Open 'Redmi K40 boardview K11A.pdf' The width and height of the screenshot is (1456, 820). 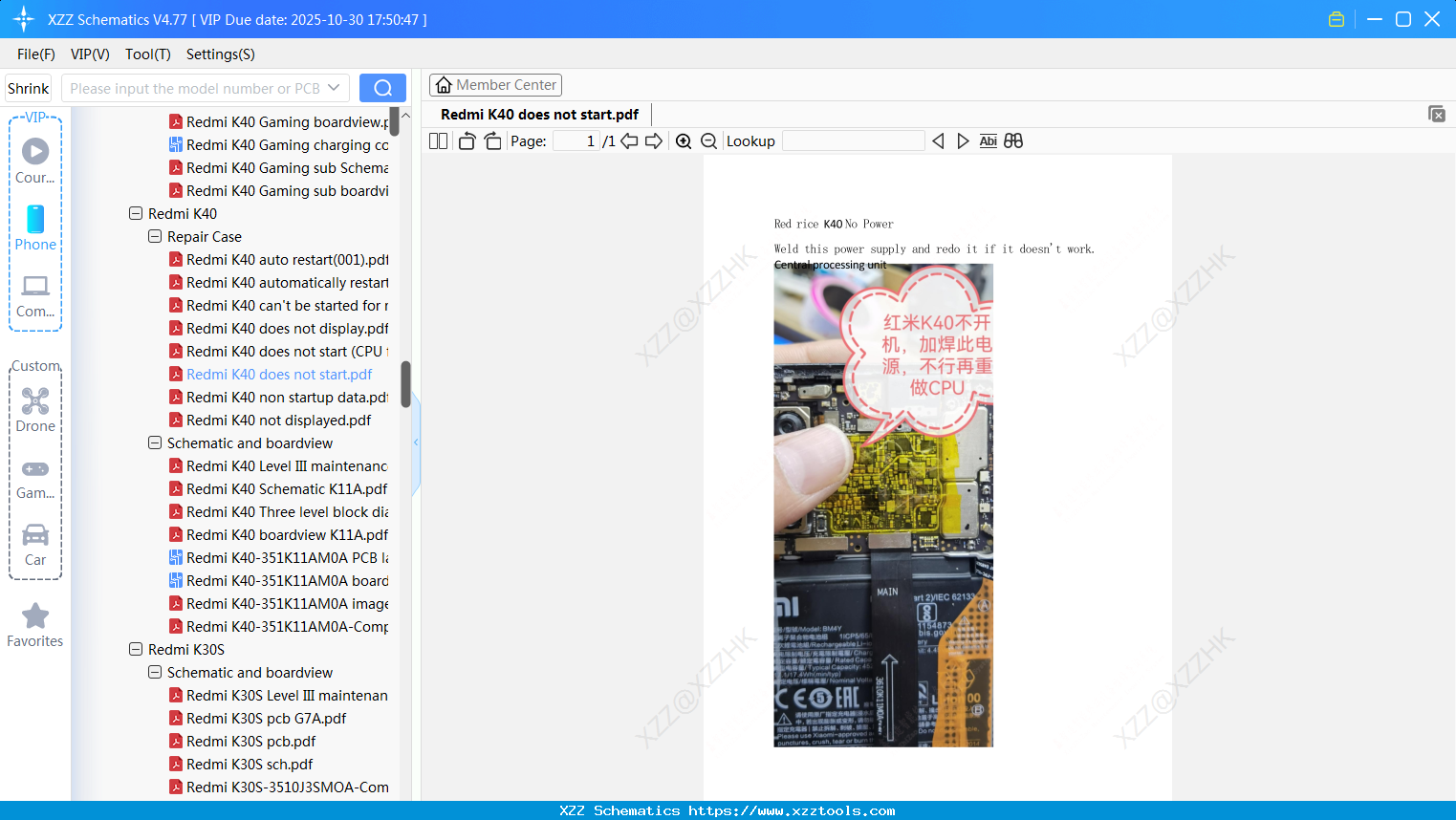279,535
